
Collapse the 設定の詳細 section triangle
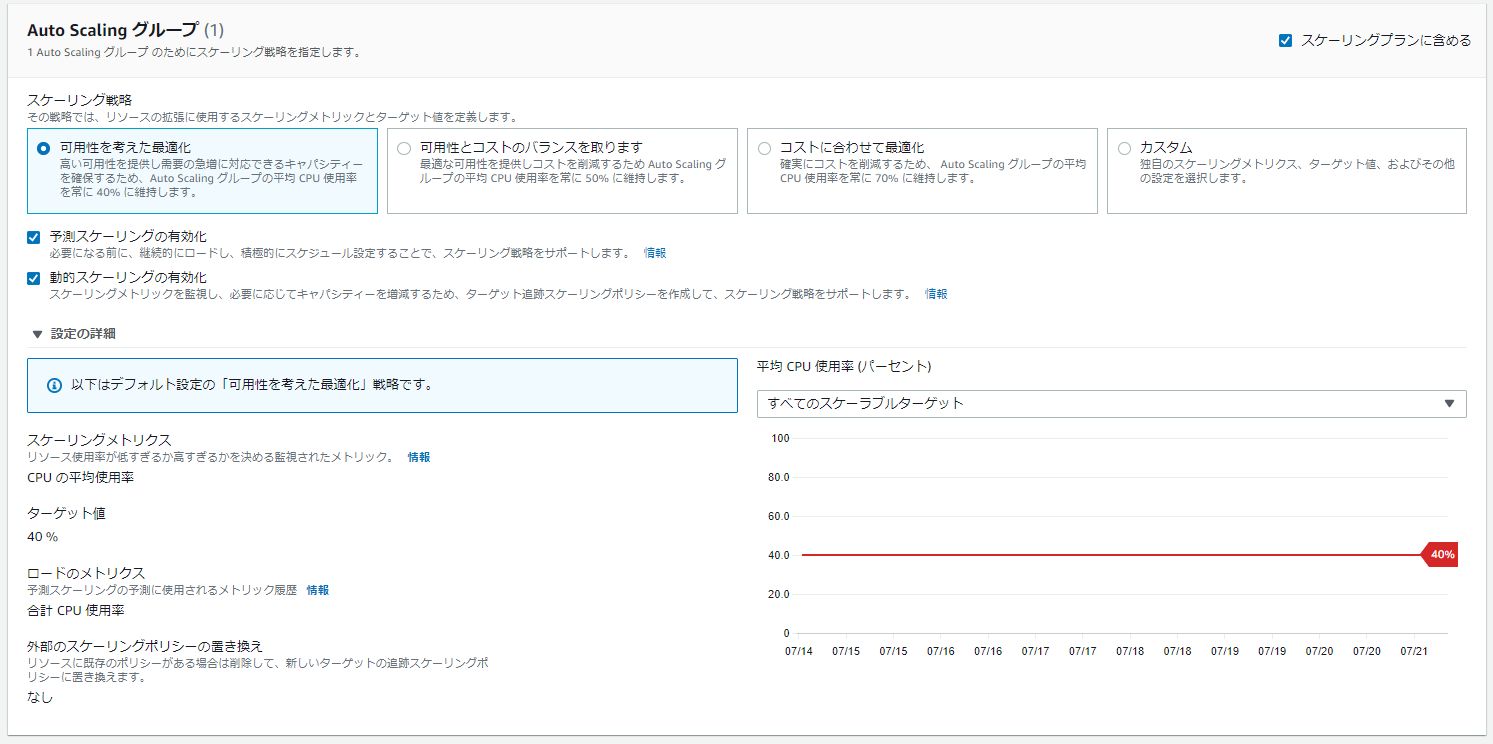[x=37, y=334]
